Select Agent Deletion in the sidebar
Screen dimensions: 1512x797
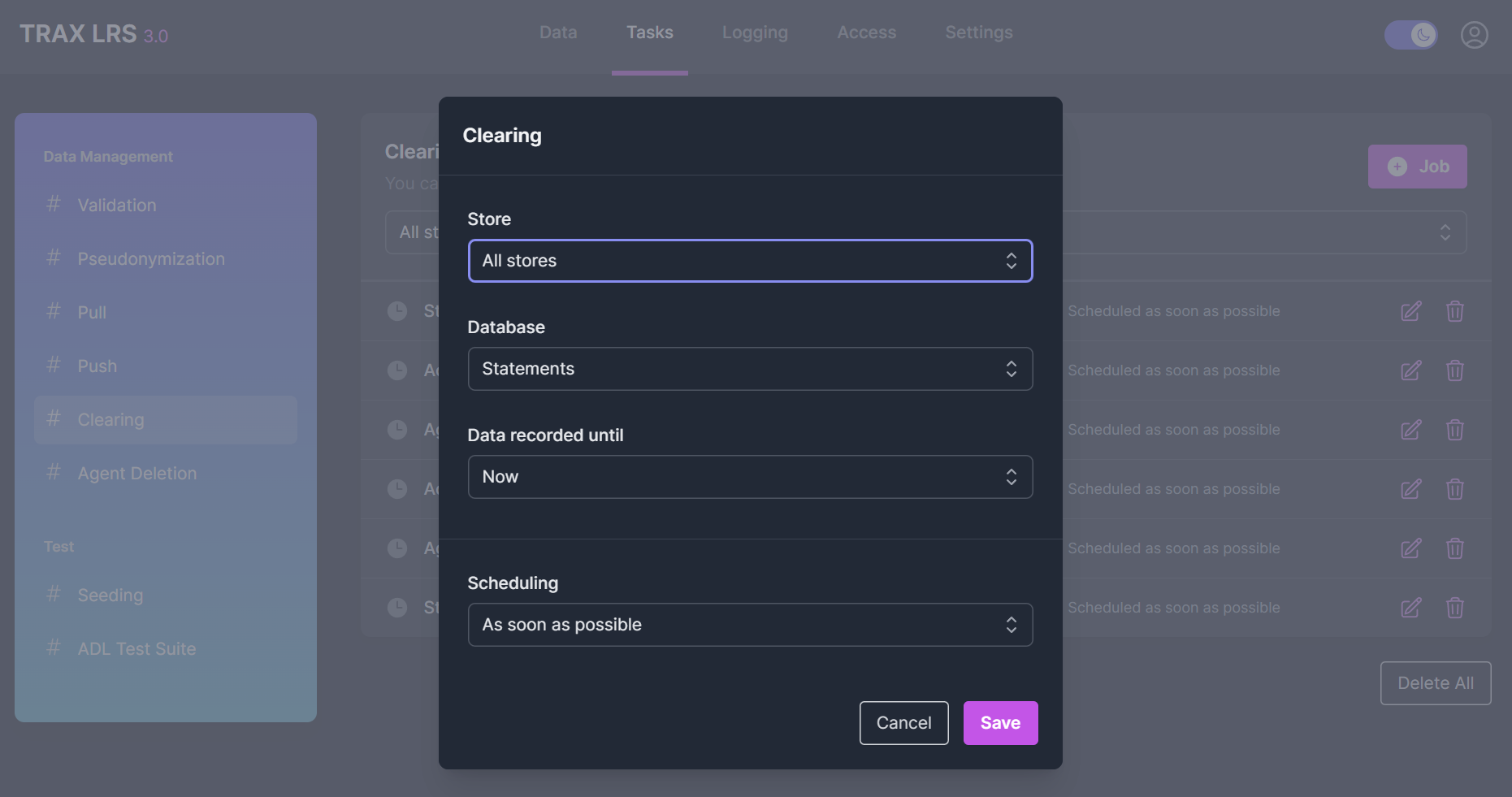click(x=137, y=474)
